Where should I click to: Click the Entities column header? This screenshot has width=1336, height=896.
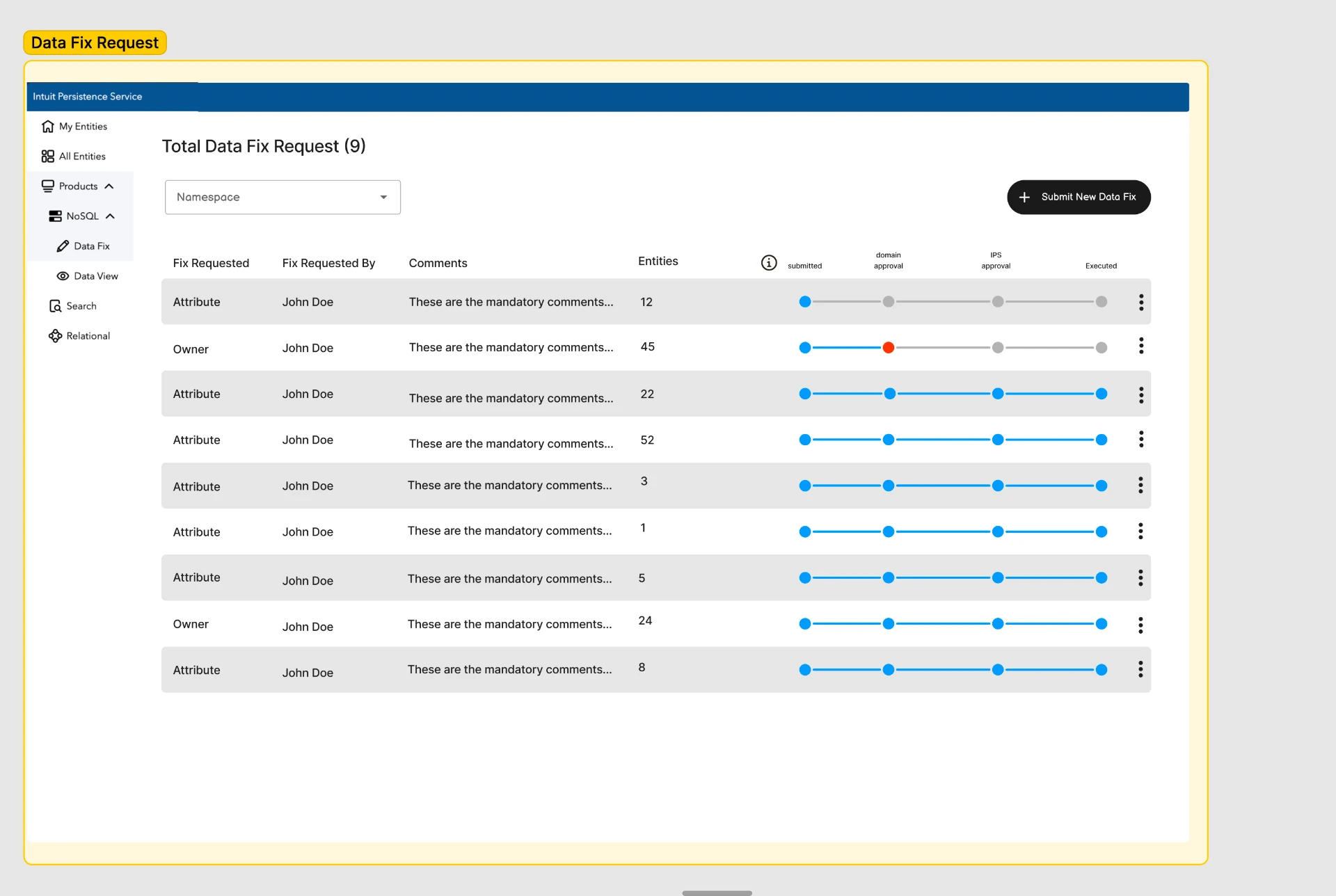(658, 261)
